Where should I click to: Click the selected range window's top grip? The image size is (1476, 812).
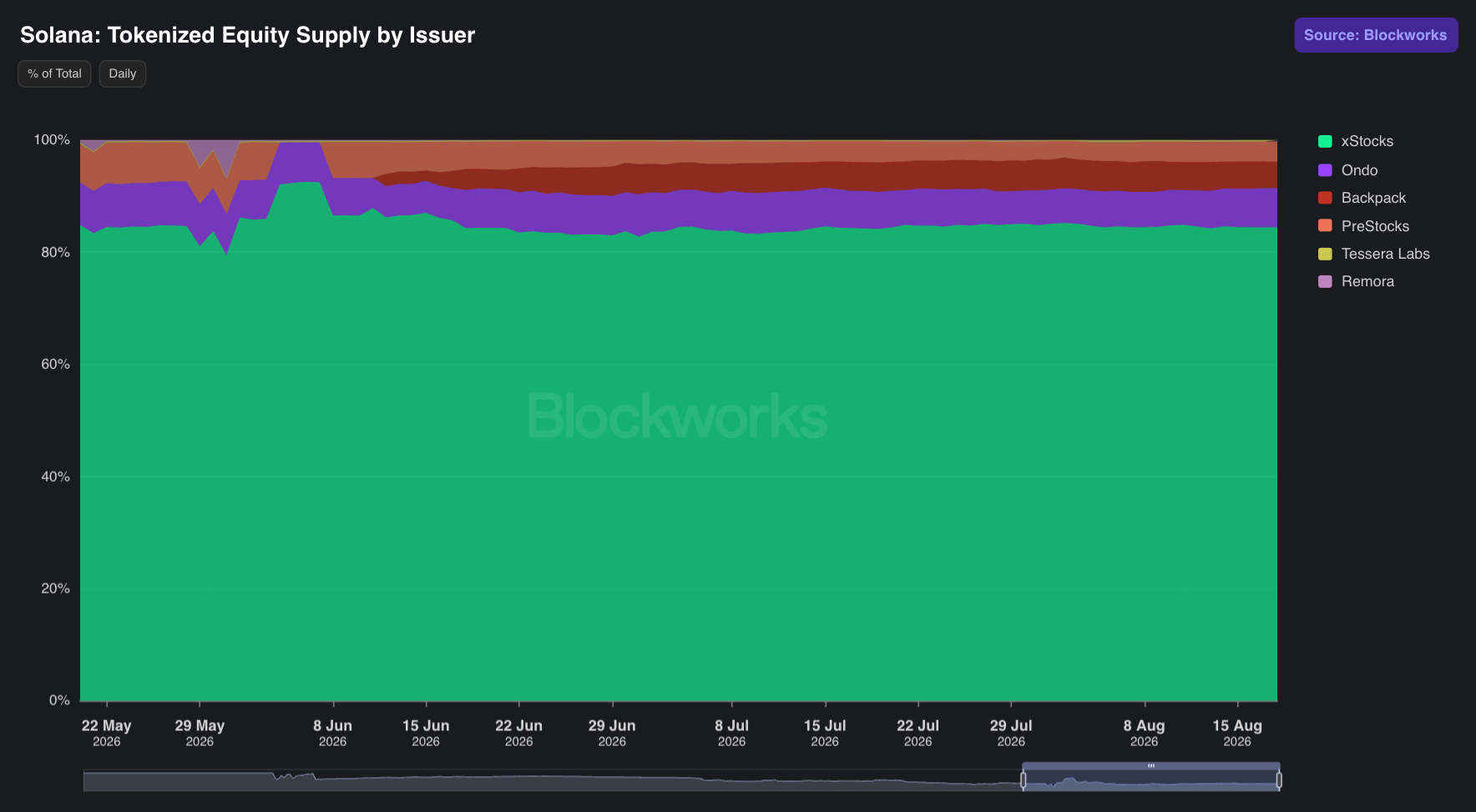(1151, 765)
